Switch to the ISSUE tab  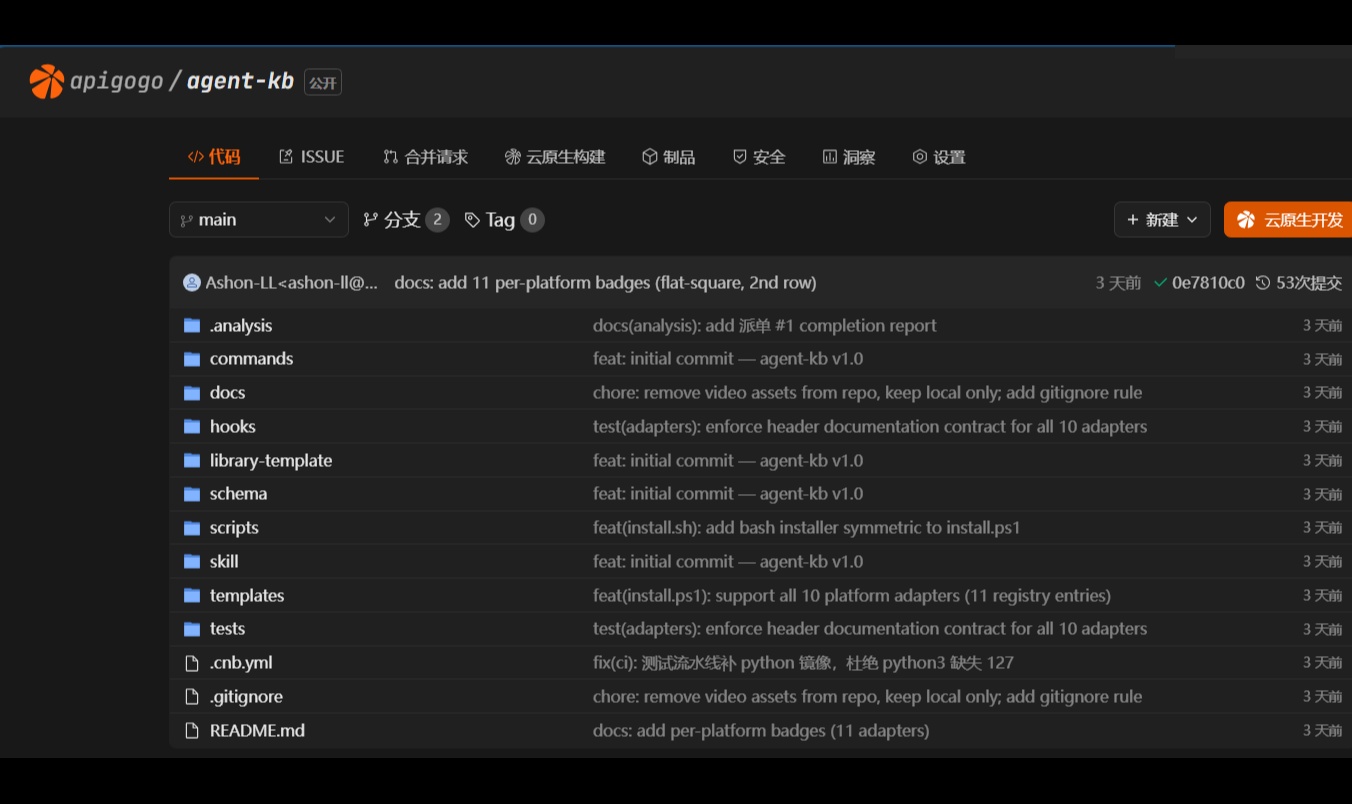[311, 157]
